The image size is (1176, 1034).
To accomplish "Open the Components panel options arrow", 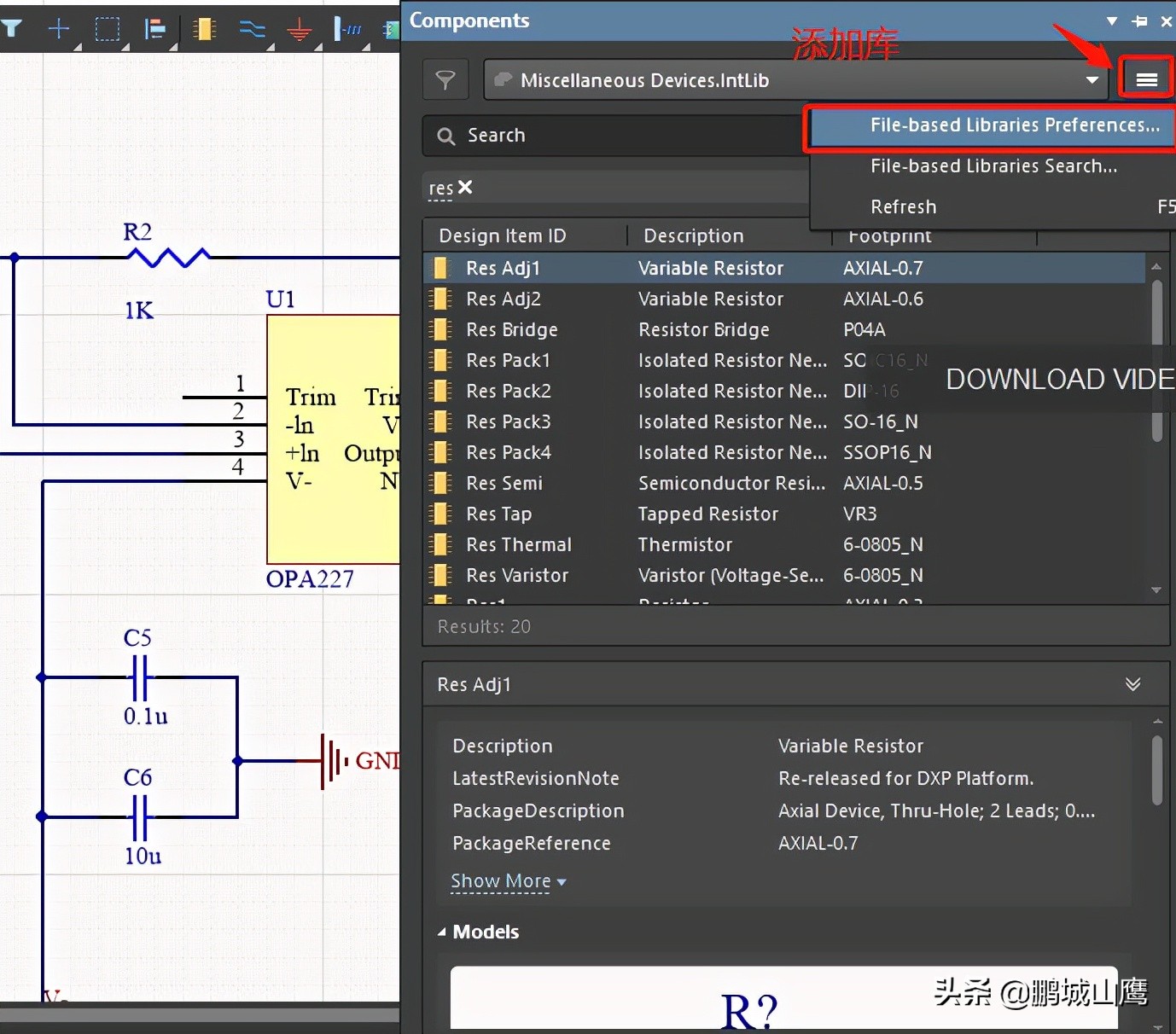I will point(1111,21).
